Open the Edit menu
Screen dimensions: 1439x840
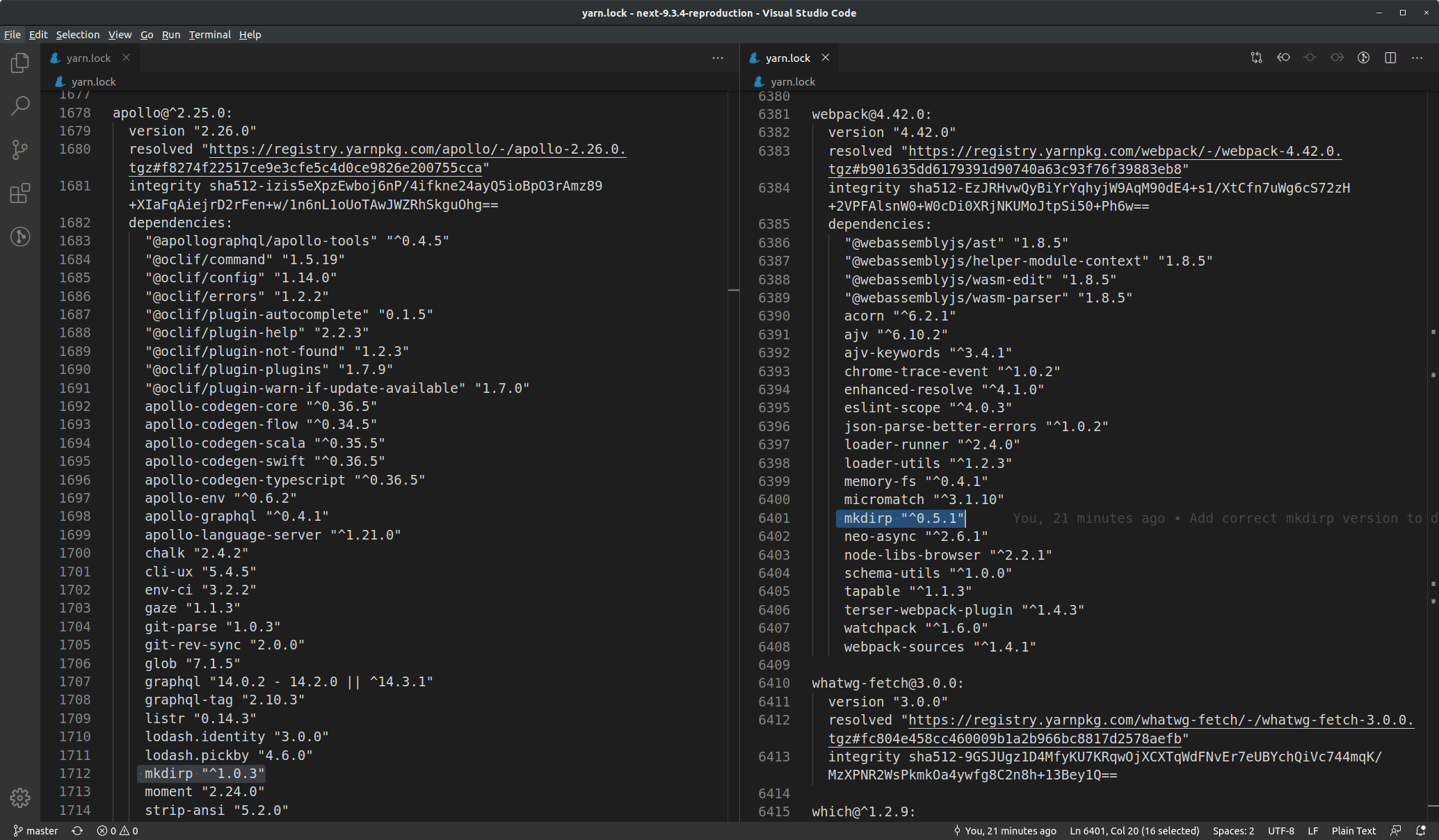tap(38, 35)
